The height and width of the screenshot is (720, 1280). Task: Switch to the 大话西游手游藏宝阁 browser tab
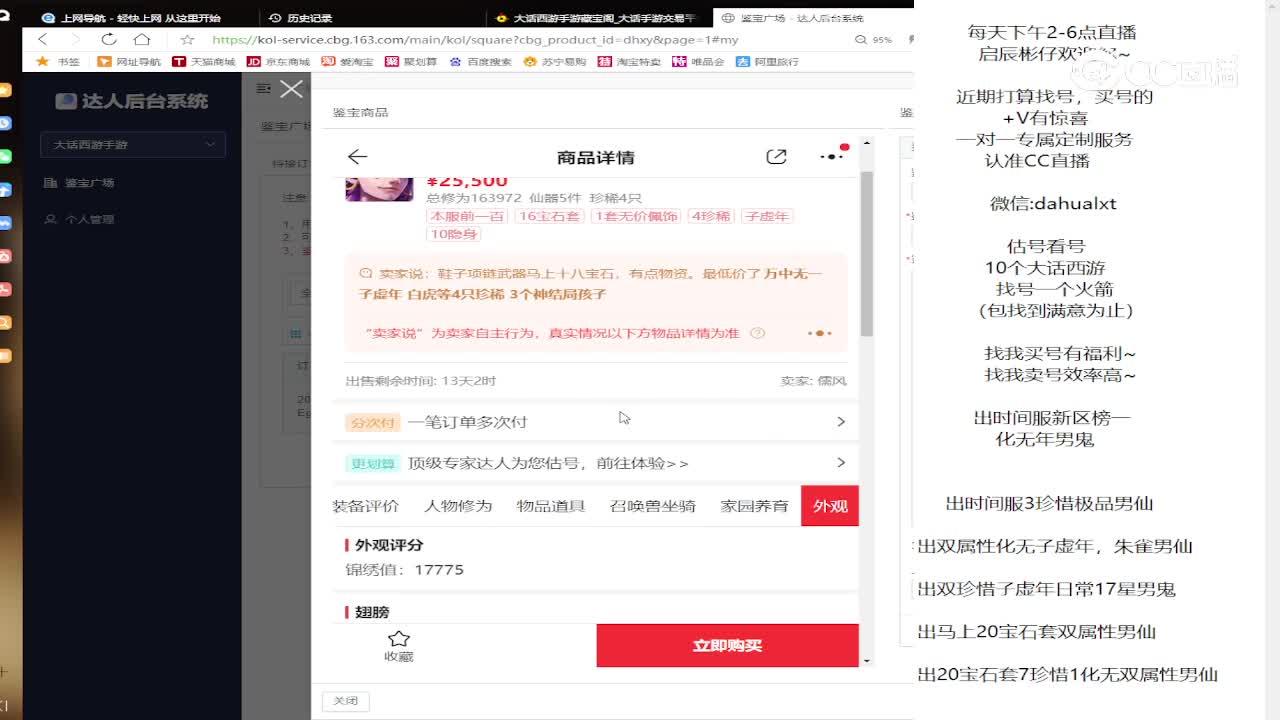tap(595, 18)
